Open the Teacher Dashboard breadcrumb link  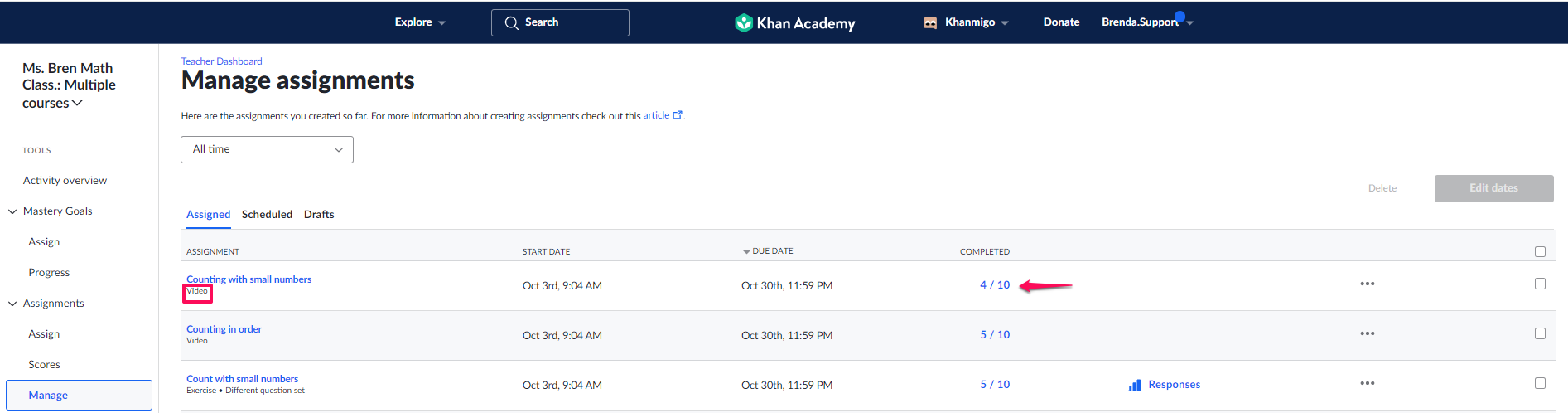pos(221,61)
